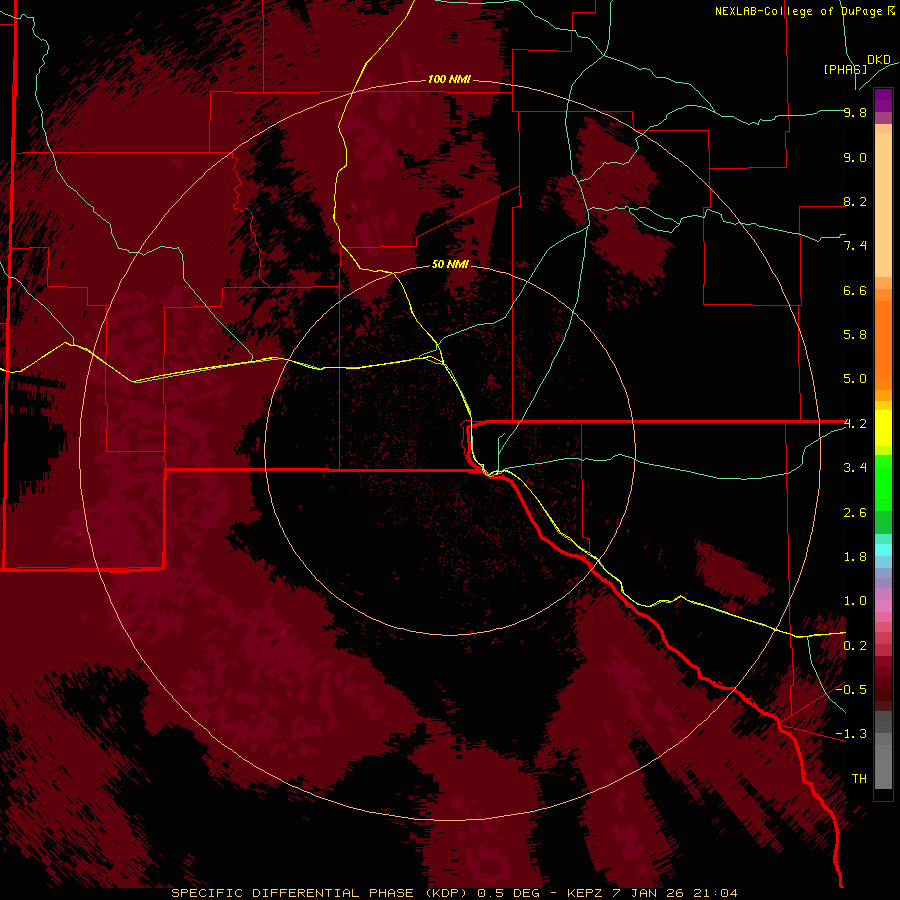900x900 pixels.
Task: Click the 4.2 legend value
Action: point(855,424)
